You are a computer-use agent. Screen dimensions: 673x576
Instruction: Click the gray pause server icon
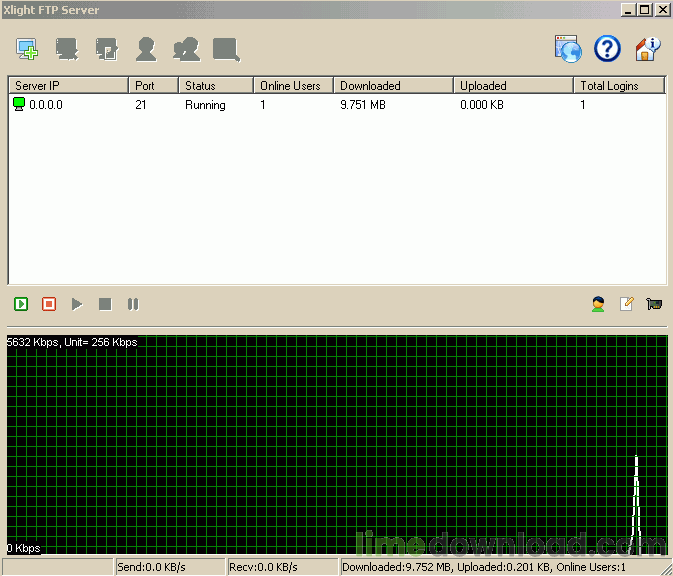coord(133,304)
